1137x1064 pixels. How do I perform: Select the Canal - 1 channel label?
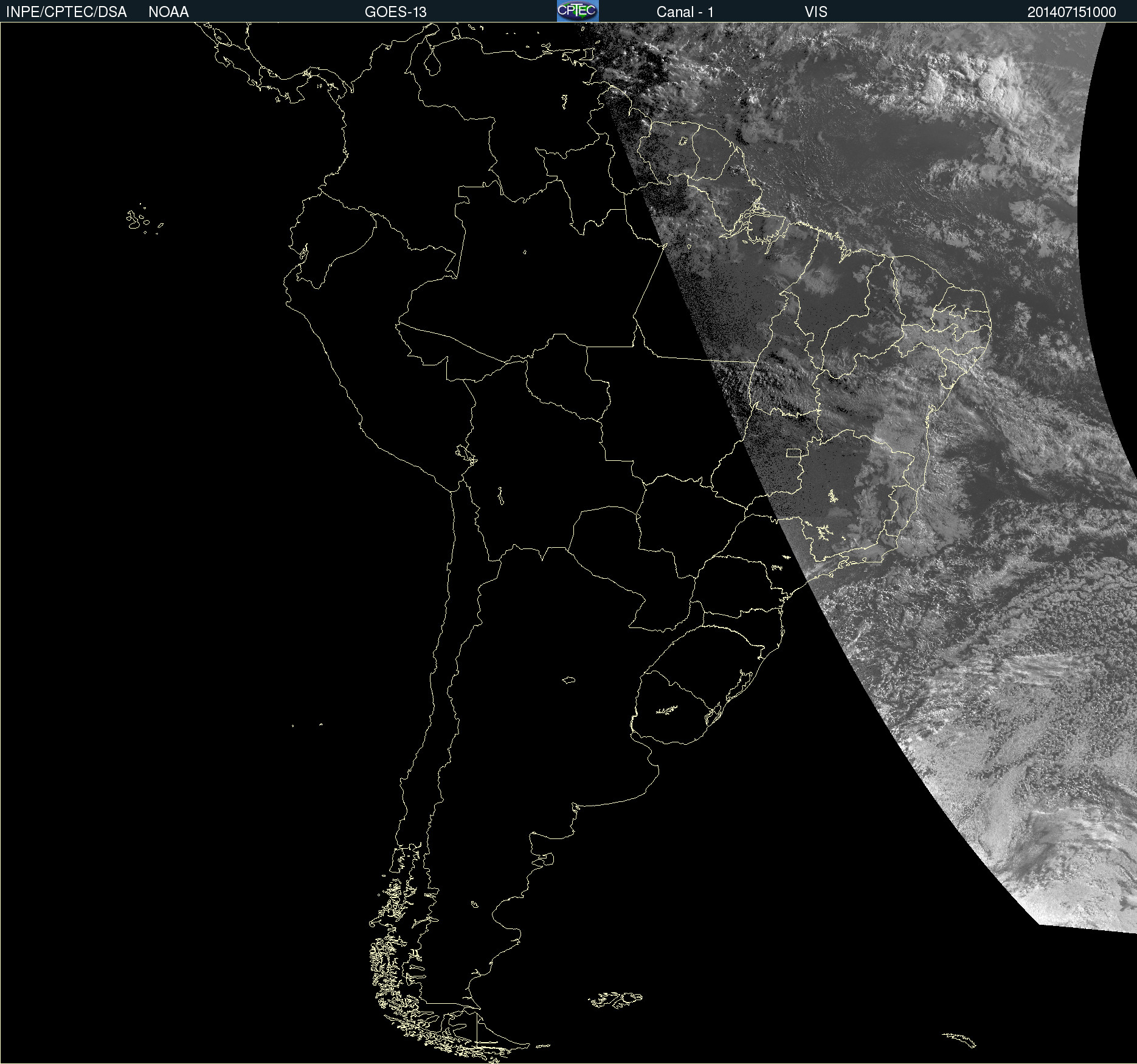pos(685,12)
